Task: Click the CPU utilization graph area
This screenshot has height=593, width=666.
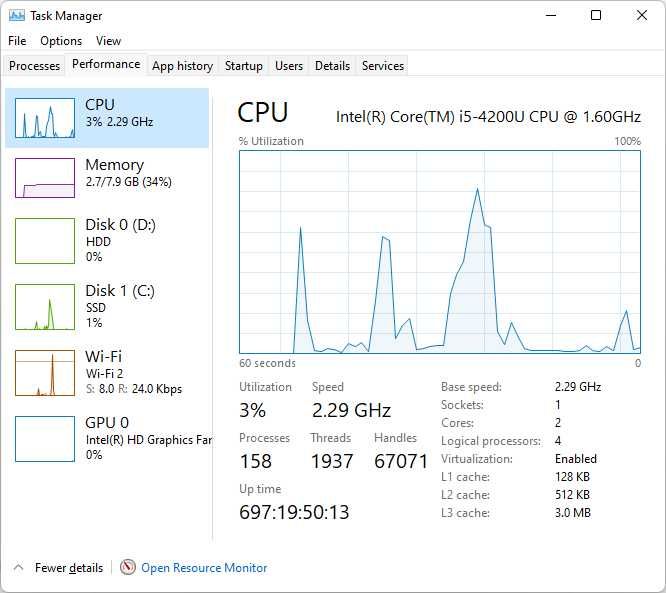Action: click(440, 252)
